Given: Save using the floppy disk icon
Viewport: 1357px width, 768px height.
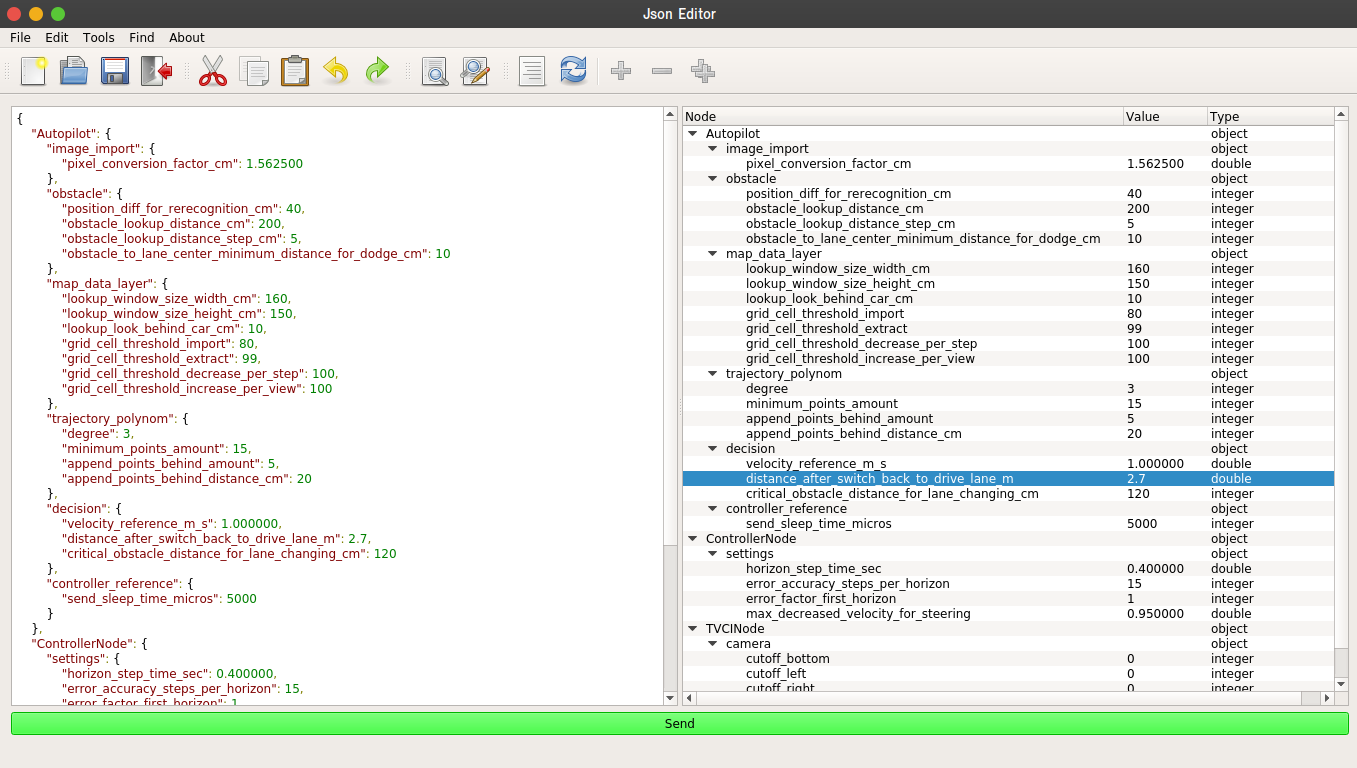Looking at the screenshot, I should (115, 71).
